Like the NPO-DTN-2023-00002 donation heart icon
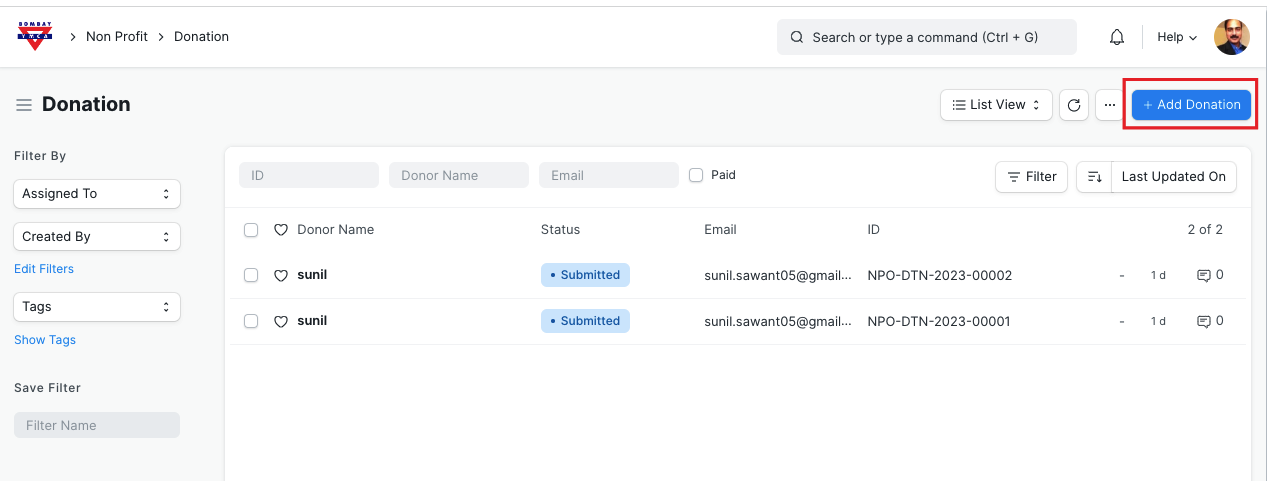 click(281, 275)
